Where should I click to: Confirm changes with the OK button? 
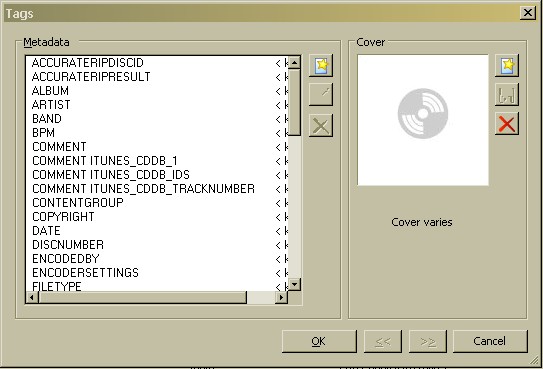[319, 341]
